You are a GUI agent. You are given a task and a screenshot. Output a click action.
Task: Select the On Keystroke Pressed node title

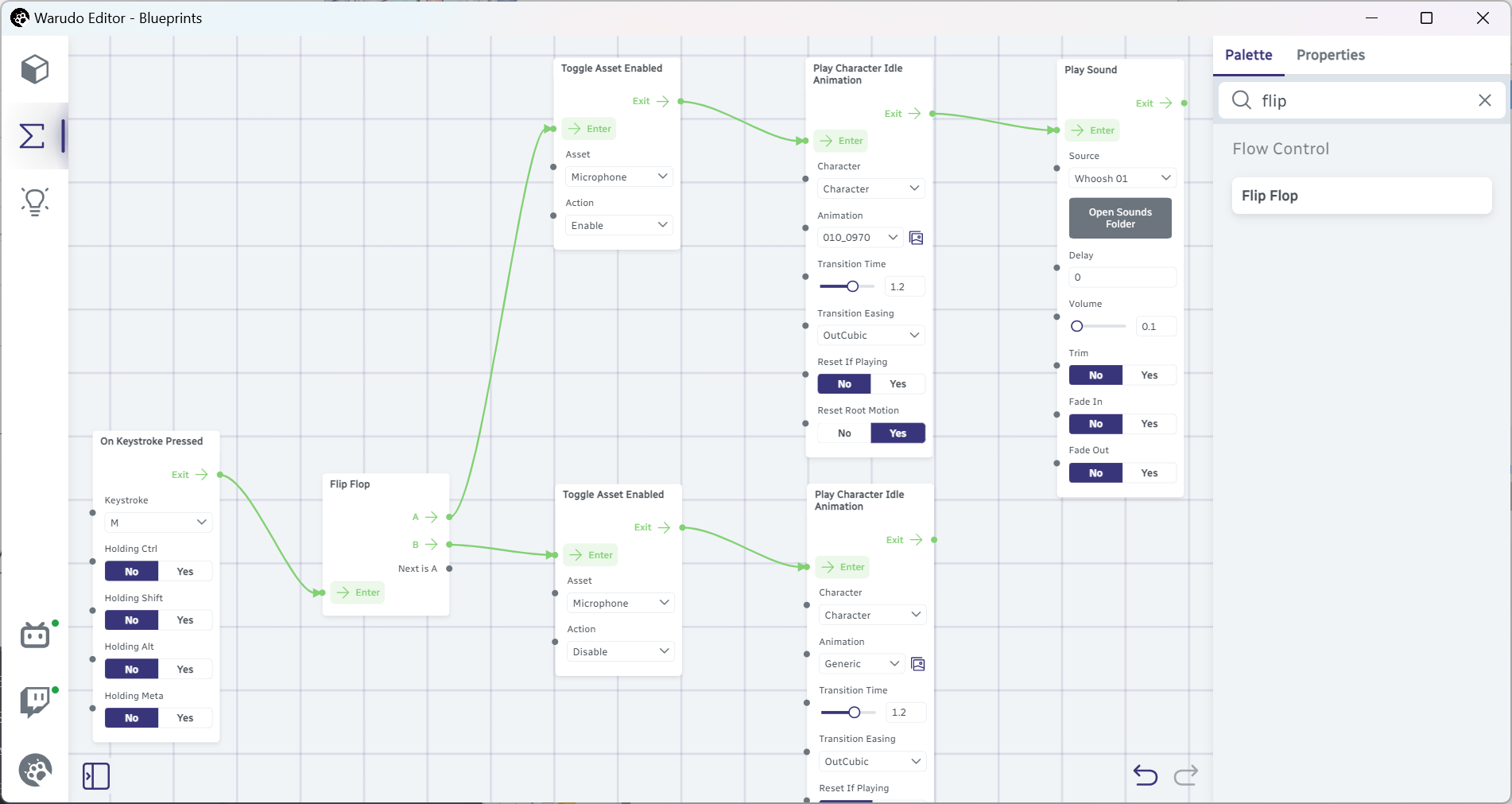(x=151, y=441)
